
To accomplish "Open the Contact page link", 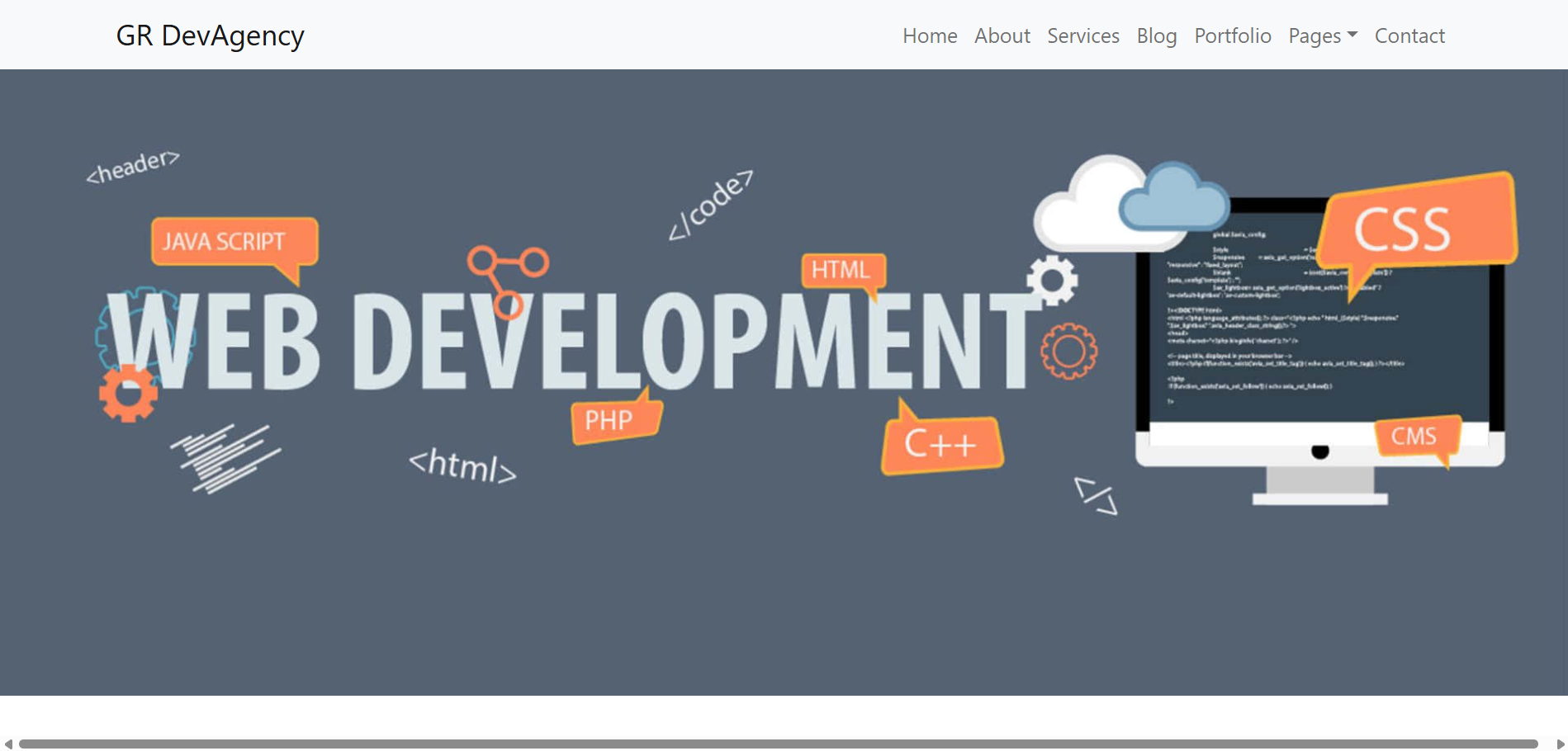I will click(1409, 36).
